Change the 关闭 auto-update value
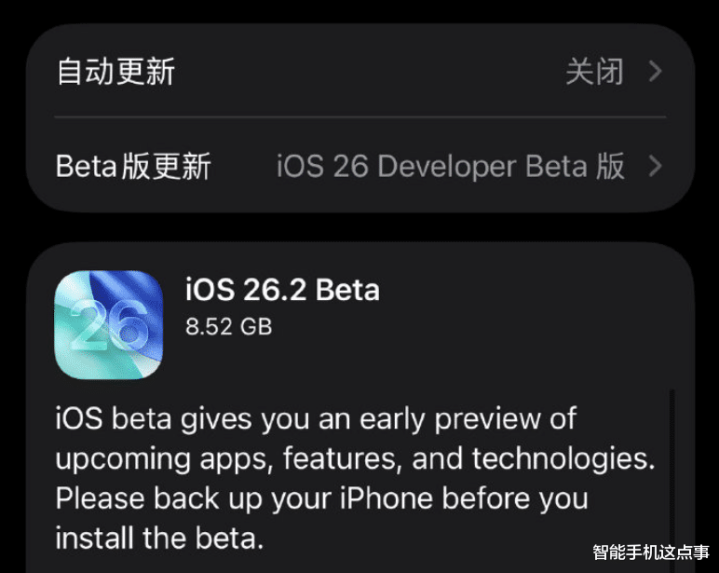 (x=594, y=72)
